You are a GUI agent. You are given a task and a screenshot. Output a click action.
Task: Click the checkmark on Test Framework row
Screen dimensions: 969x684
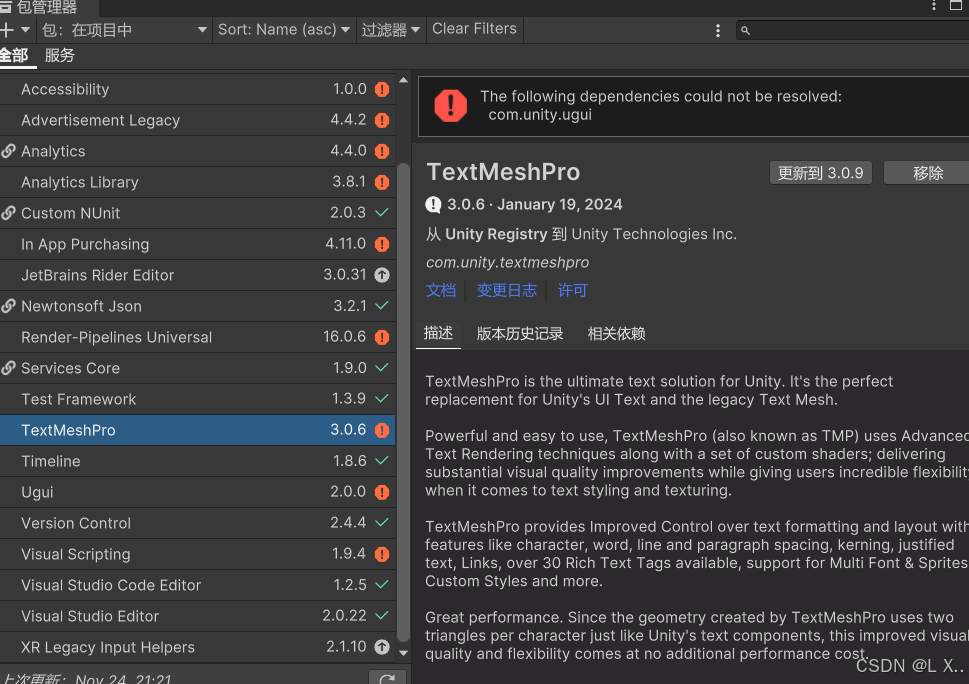[382, 399]
